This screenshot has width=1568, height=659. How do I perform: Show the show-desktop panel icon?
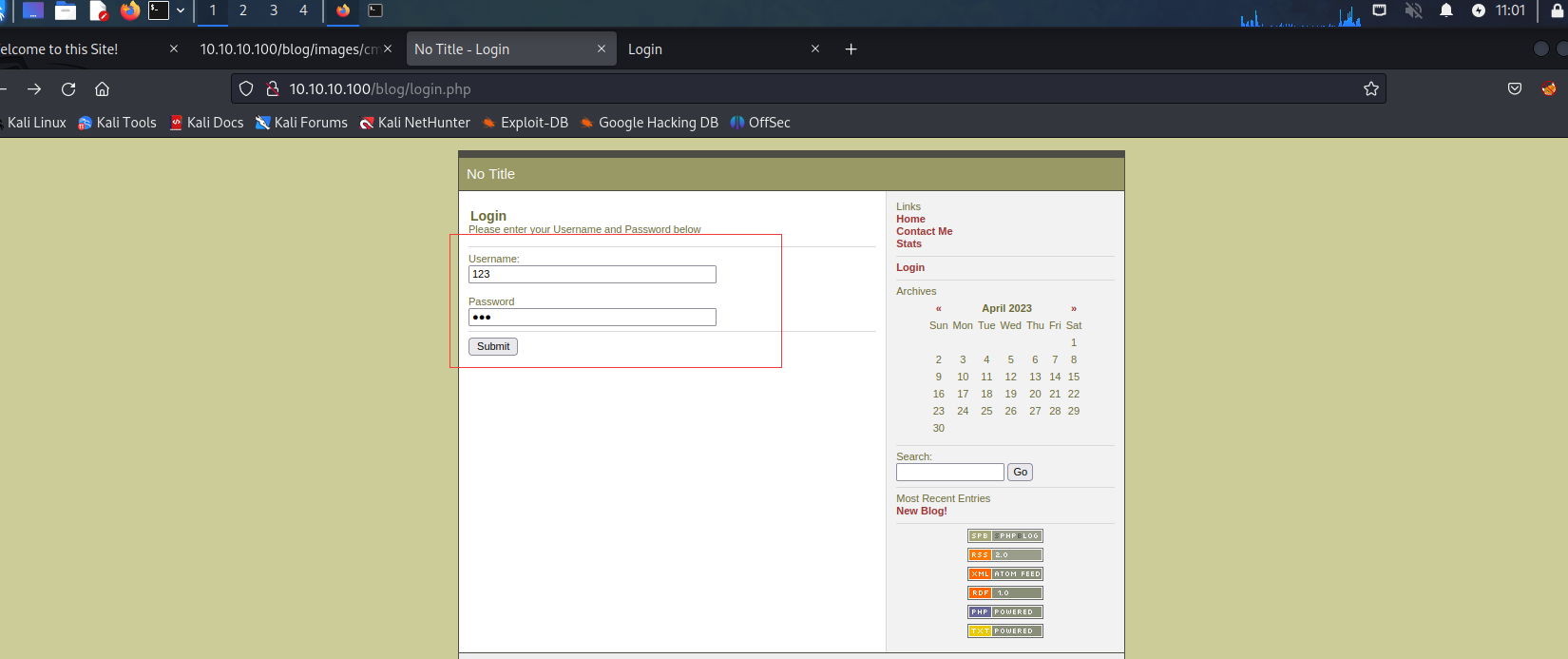(33, 11)
